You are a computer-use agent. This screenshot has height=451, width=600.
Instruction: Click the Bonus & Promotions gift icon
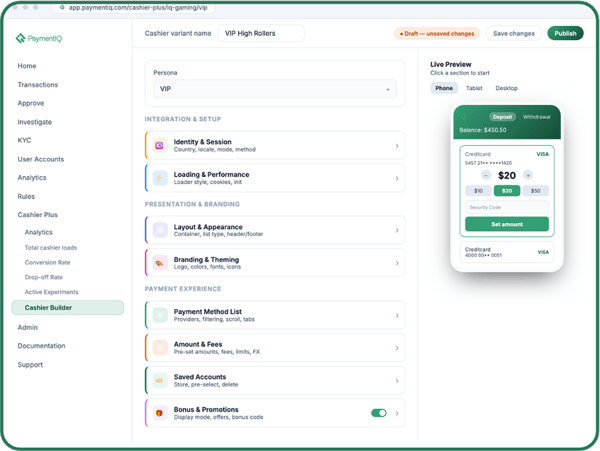click(160, 413)
